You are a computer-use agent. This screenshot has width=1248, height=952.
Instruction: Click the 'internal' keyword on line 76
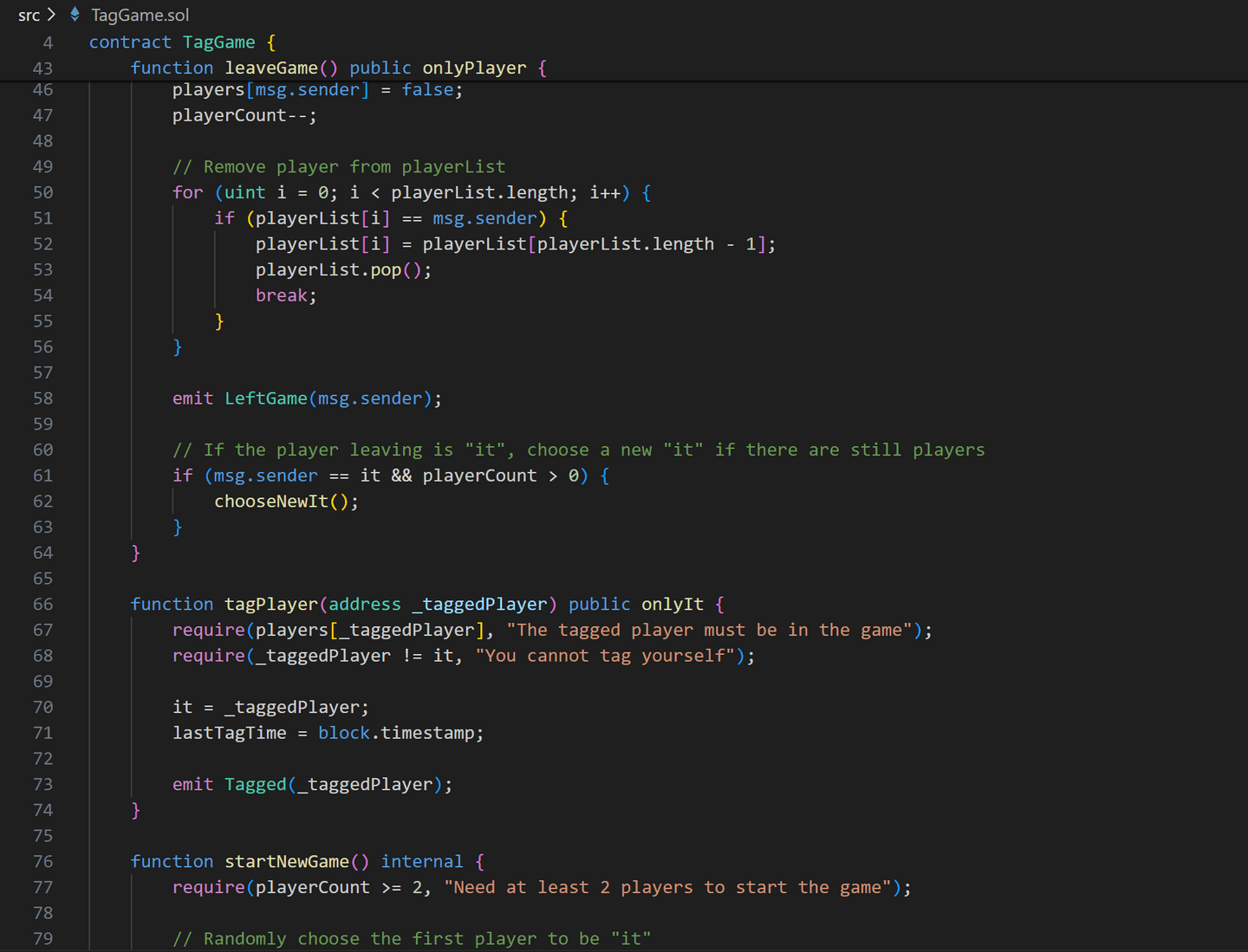click(x=422, y=861)
